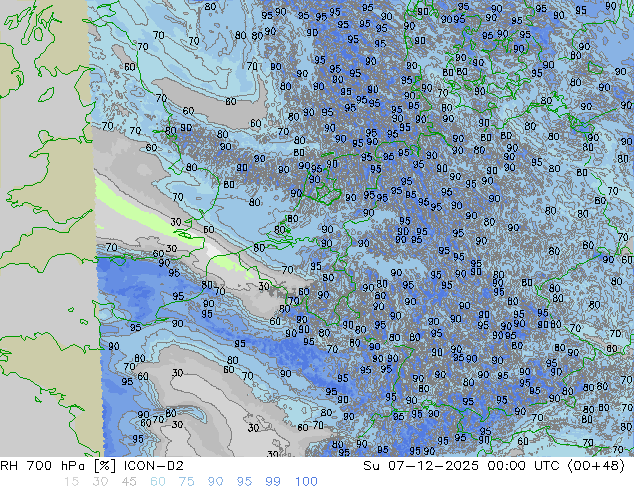The image size is (634, 490).
Task: Click the '(00+48)' forecast offset text
Action: tap(597, 466)
